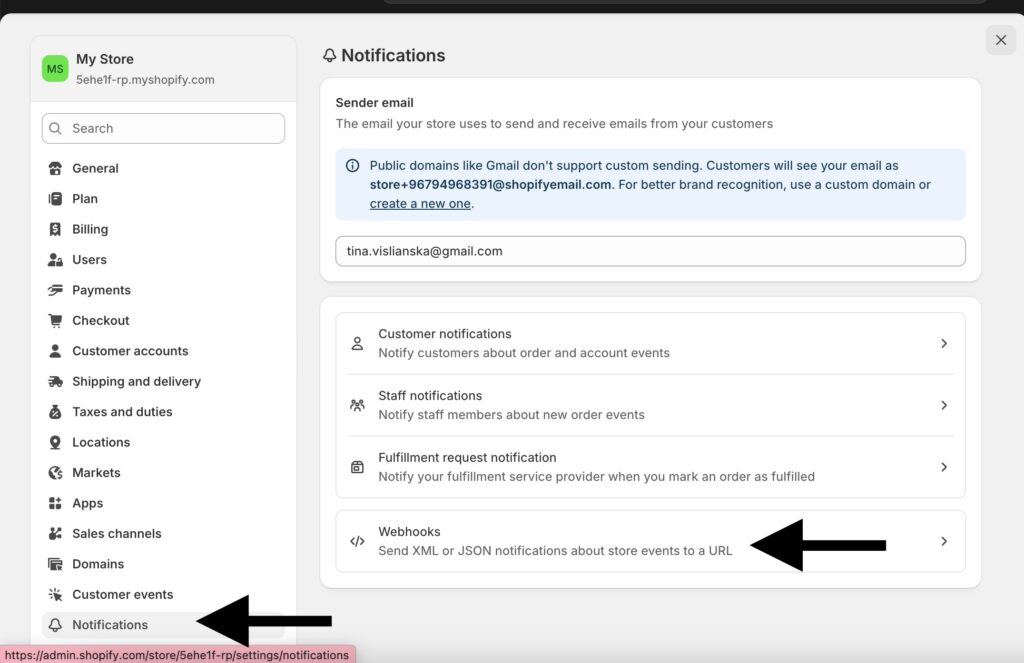1024x663 pixels.
Task: Expand Fulfillment request notification chevron
Action: pos(944,467)
